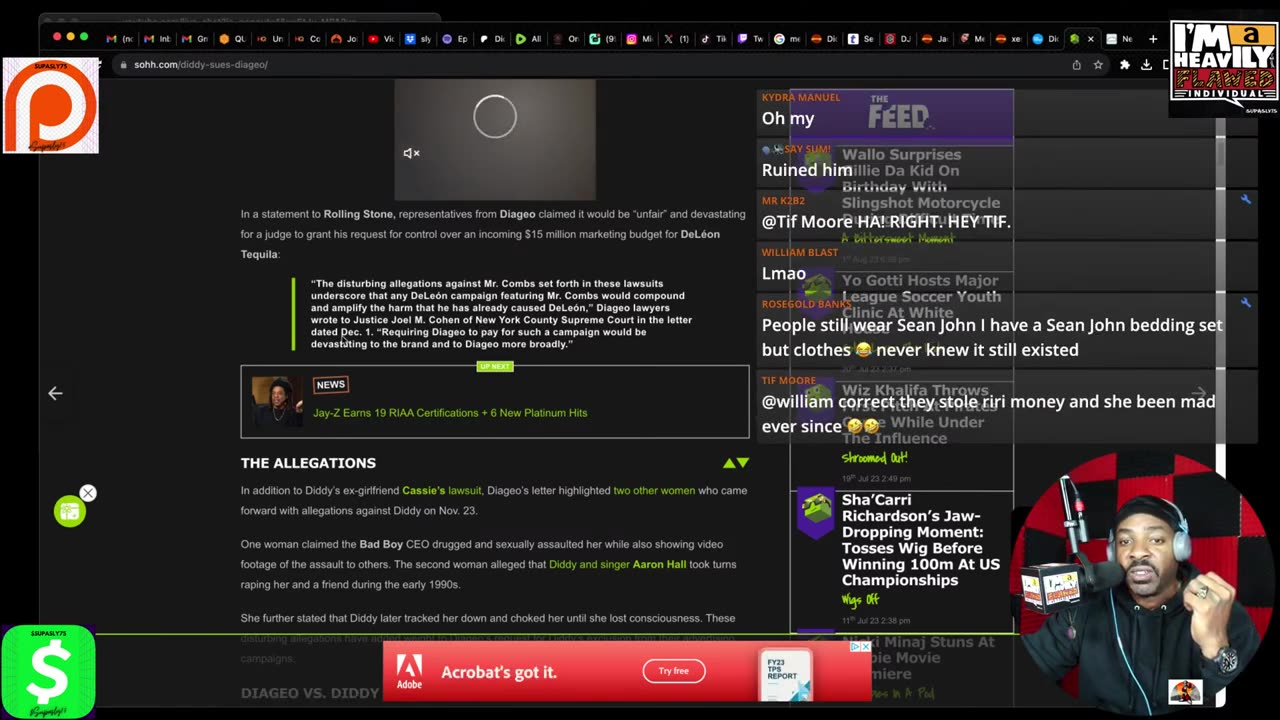Switch to the 'Ne' tab at far right
This screenshot has height=720, width=1280.
(x=1120, y=39)
